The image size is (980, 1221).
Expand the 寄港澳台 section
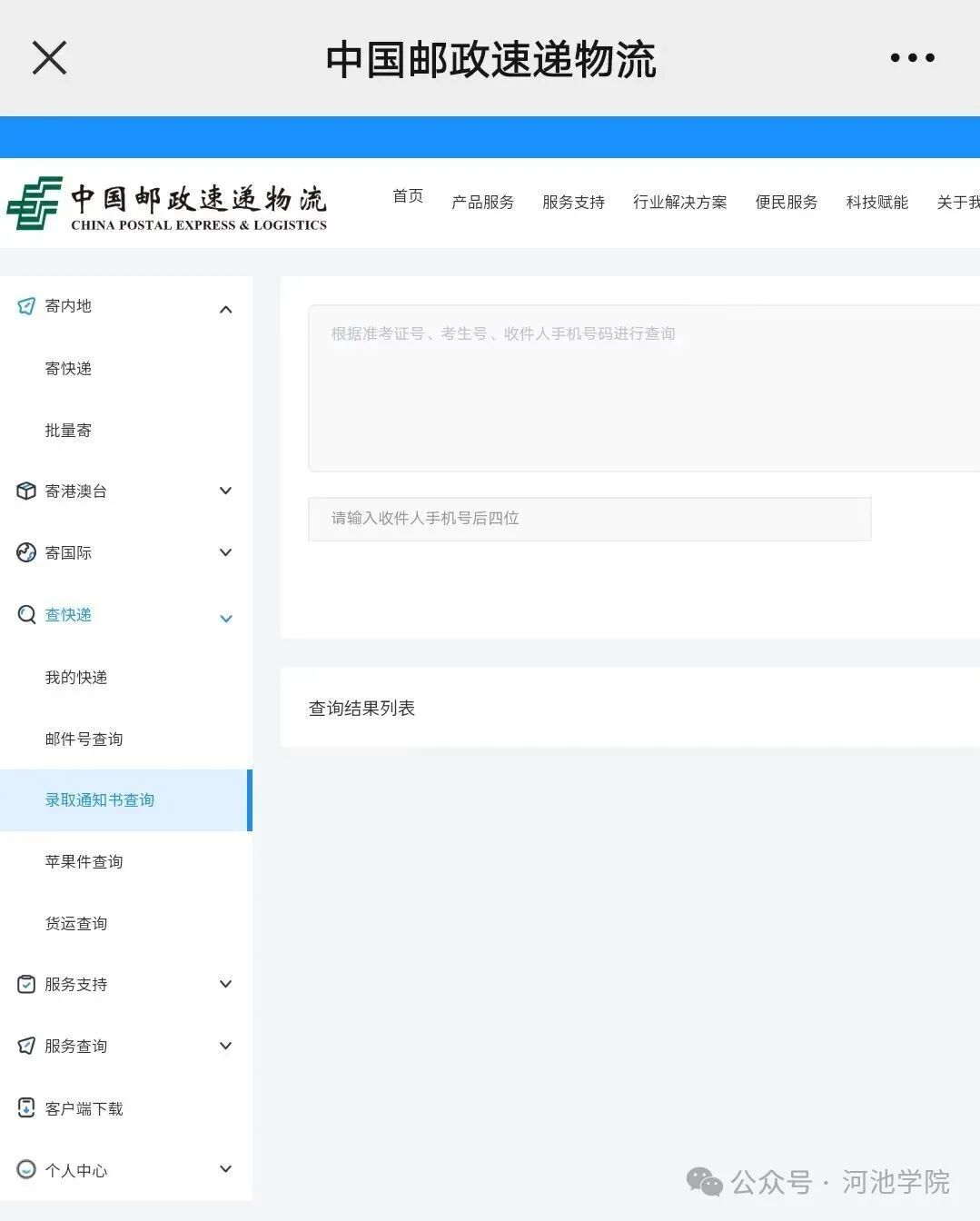click(225, 491)
